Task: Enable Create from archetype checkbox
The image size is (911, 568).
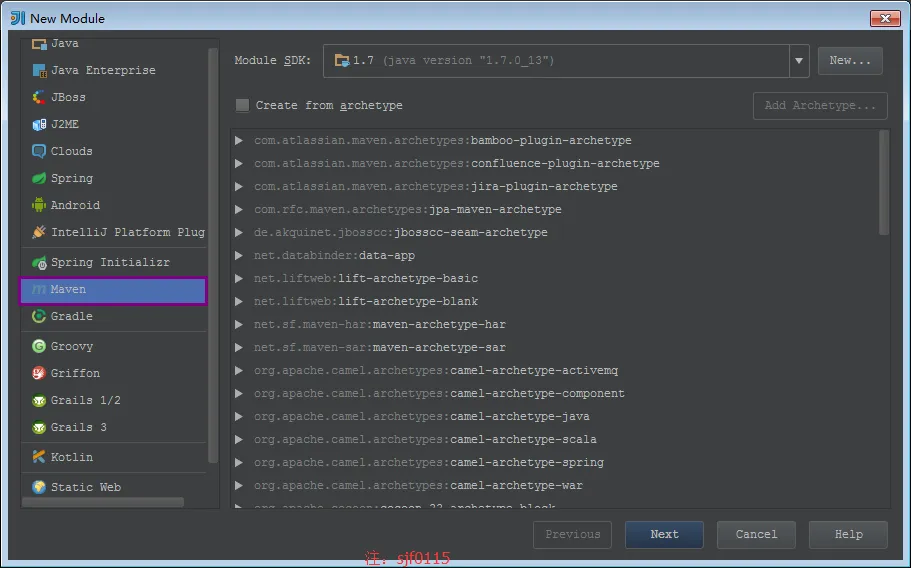Action: (242, 105)
